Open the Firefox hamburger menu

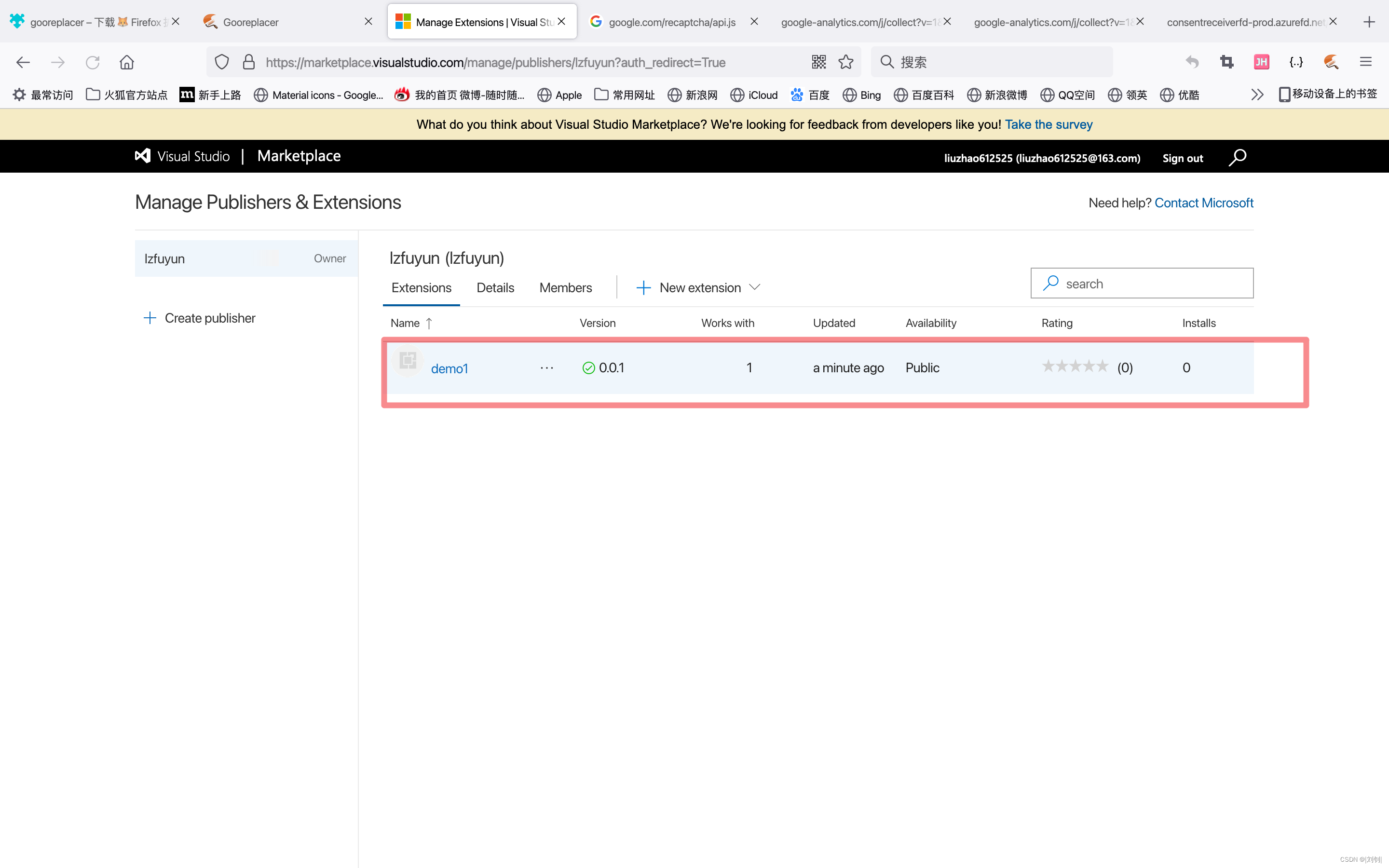pyautogui.click(x=1365, y=62)
